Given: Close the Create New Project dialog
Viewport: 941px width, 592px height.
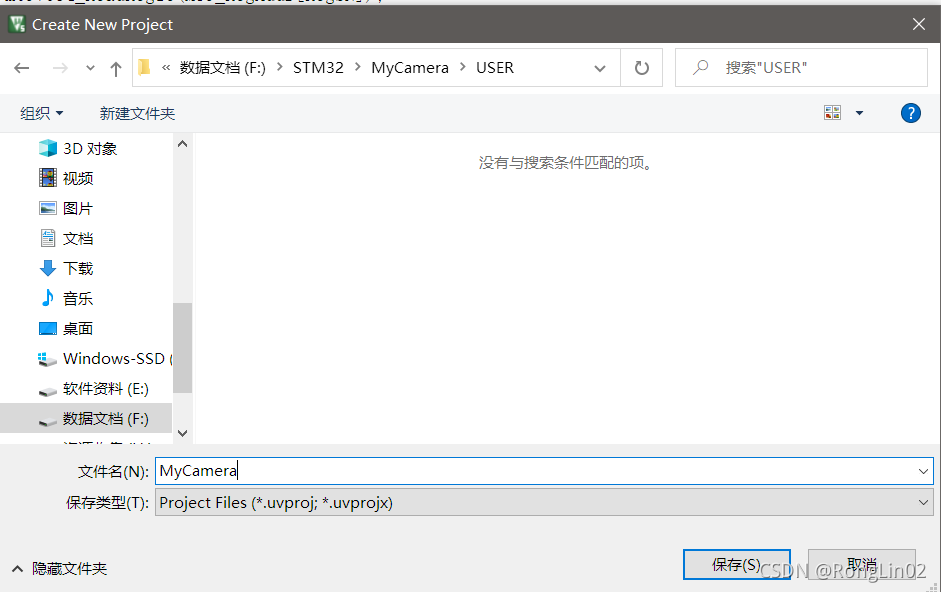Looking at the screenshot, I should [918, 24].
